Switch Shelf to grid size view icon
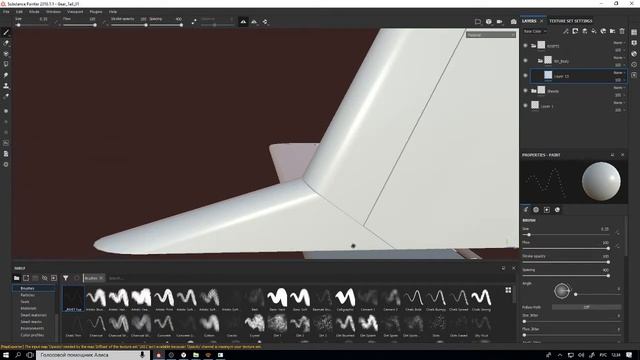 pyautogui.click(x=508, y=290)
